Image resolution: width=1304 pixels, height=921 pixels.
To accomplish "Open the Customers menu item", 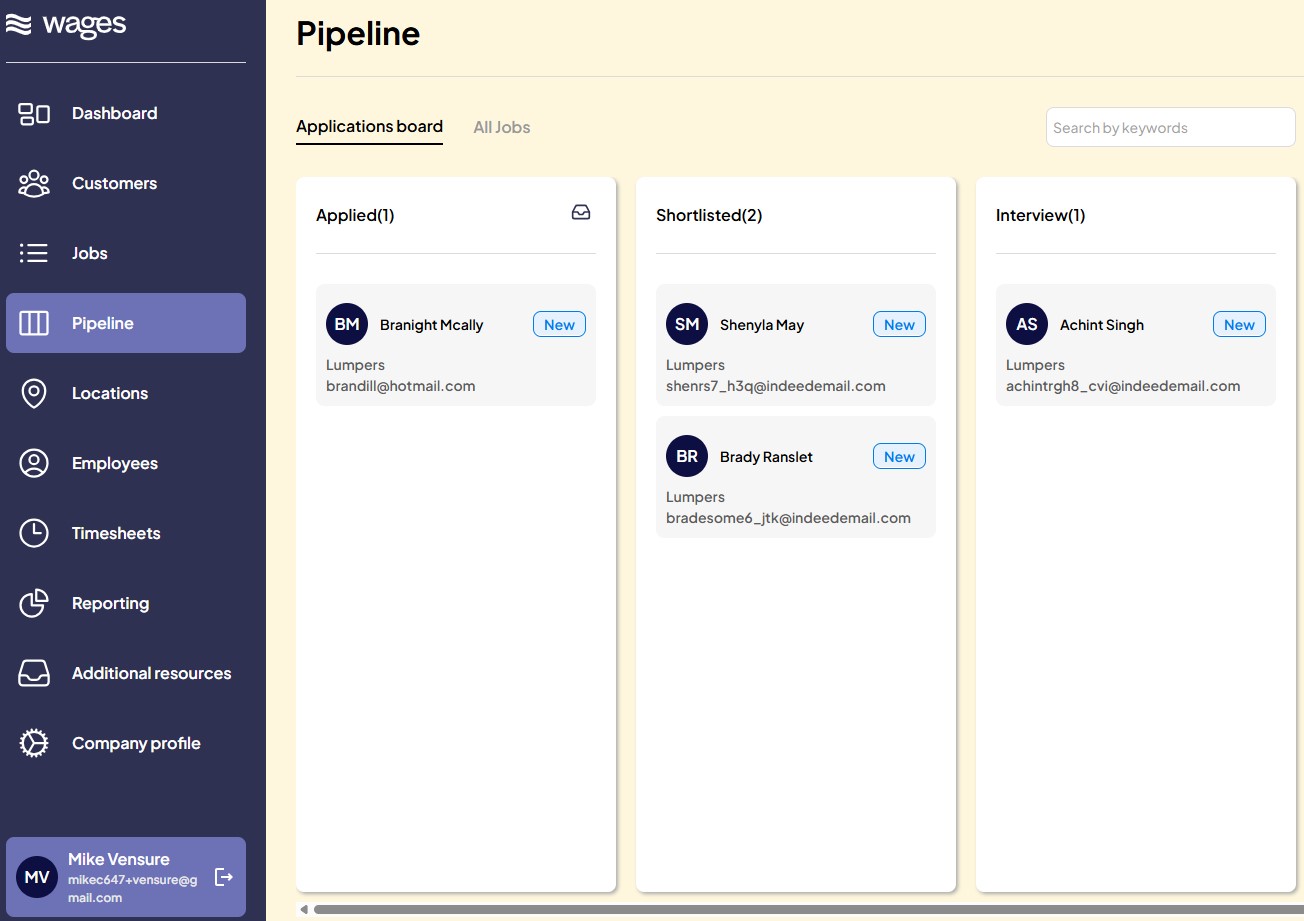I will click(126, 184).
